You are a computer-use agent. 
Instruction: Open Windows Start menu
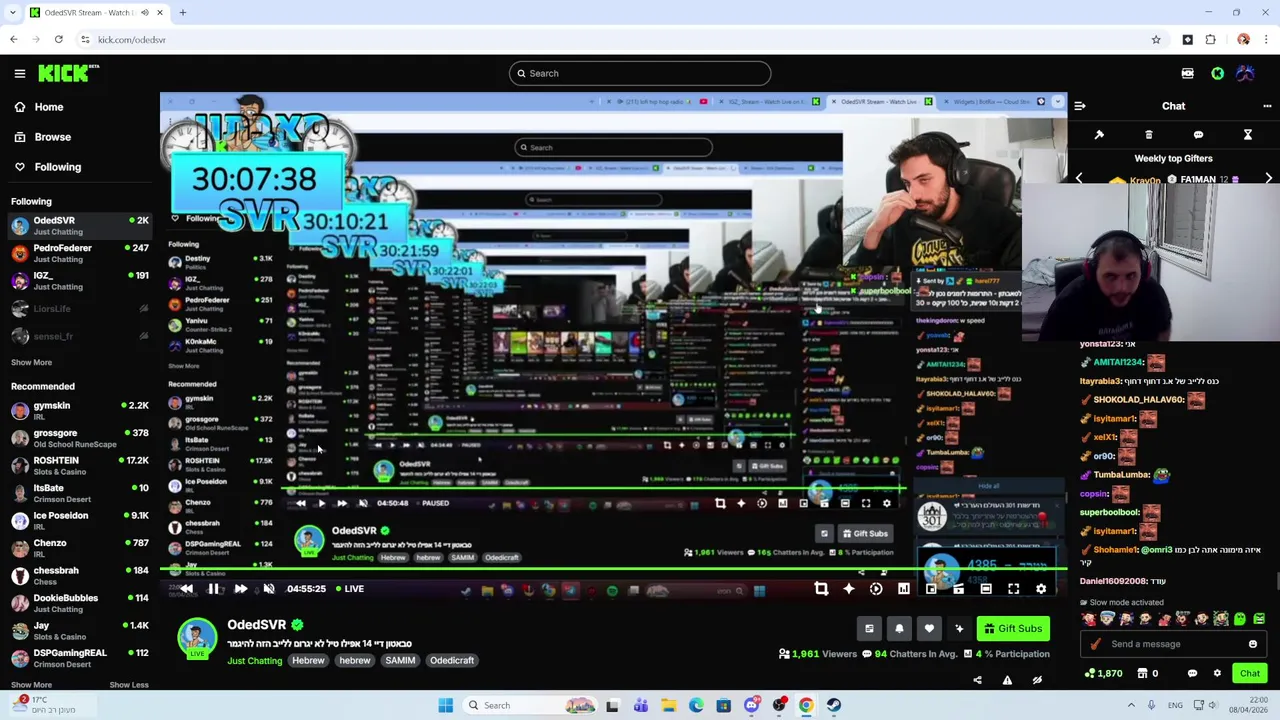click(446, 705)
